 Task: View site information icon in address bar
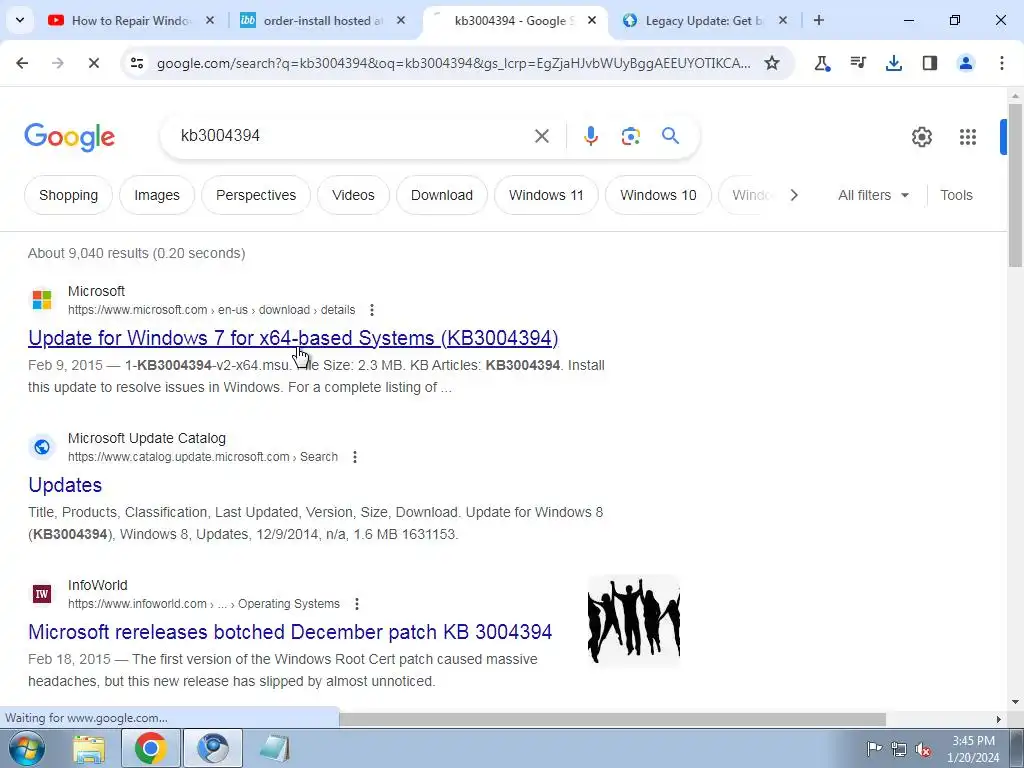(137, 63)
